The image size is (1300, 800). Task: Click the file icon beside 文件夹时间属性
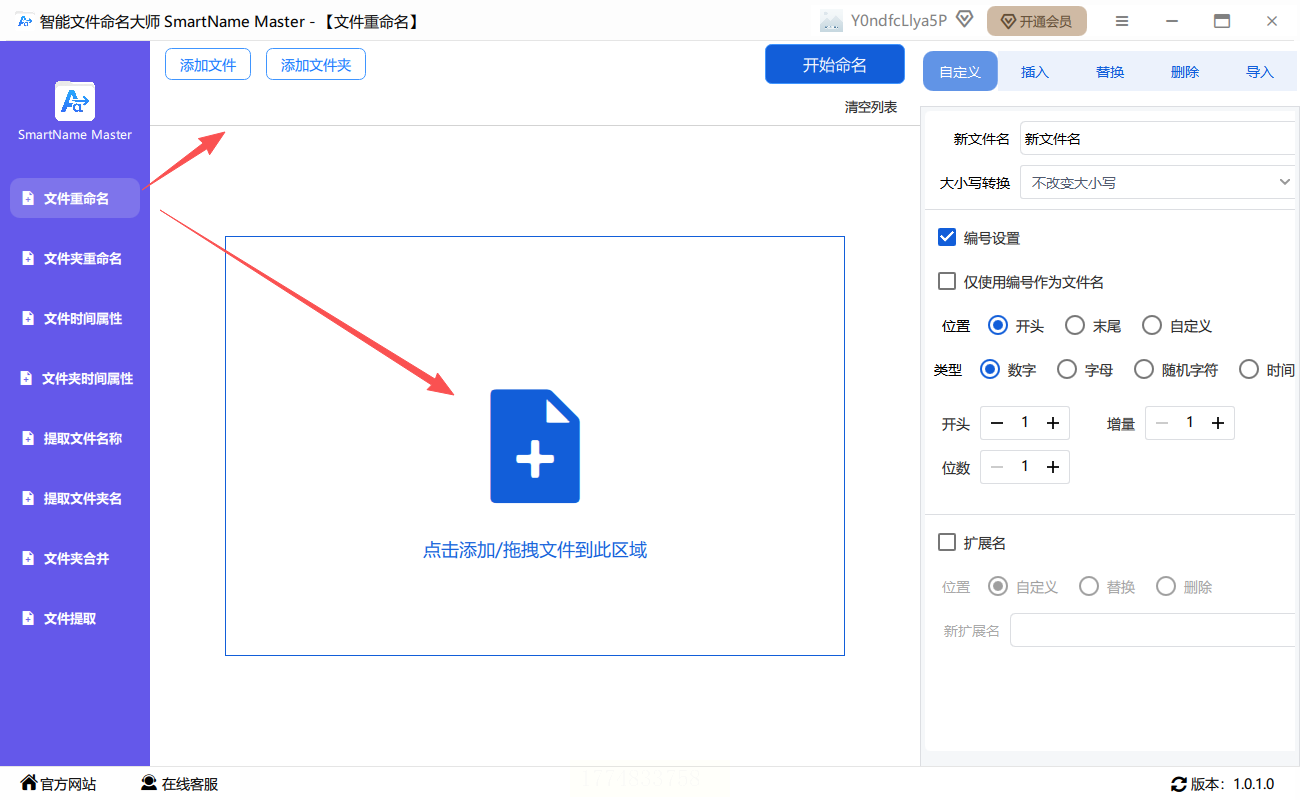27,378
